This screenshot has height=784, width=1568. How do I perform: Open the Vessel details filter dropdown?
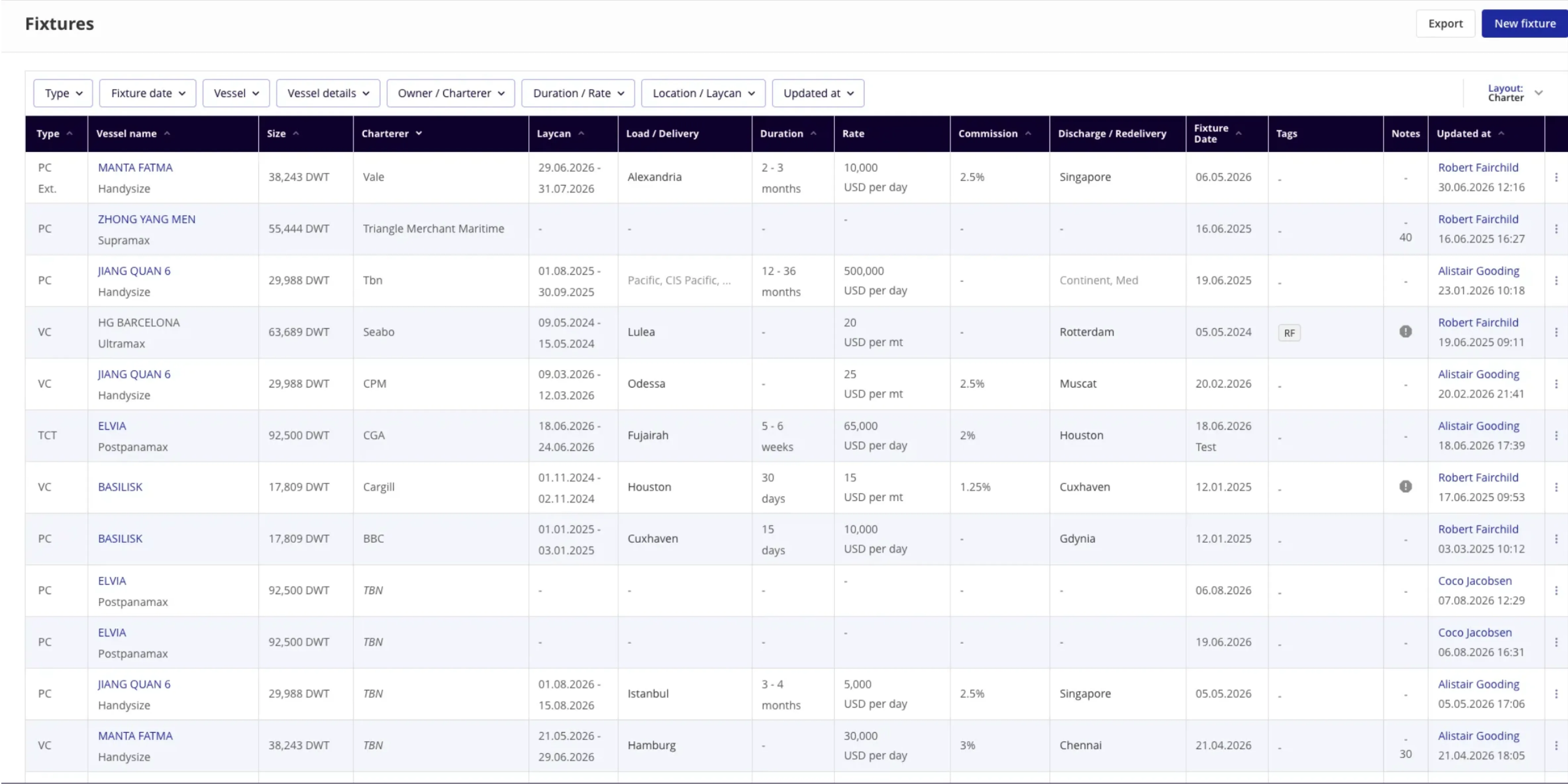(328, 94)
